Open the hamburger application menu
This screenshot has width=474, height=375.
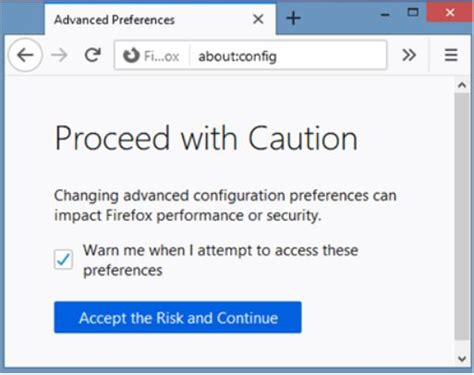[451, 55]
